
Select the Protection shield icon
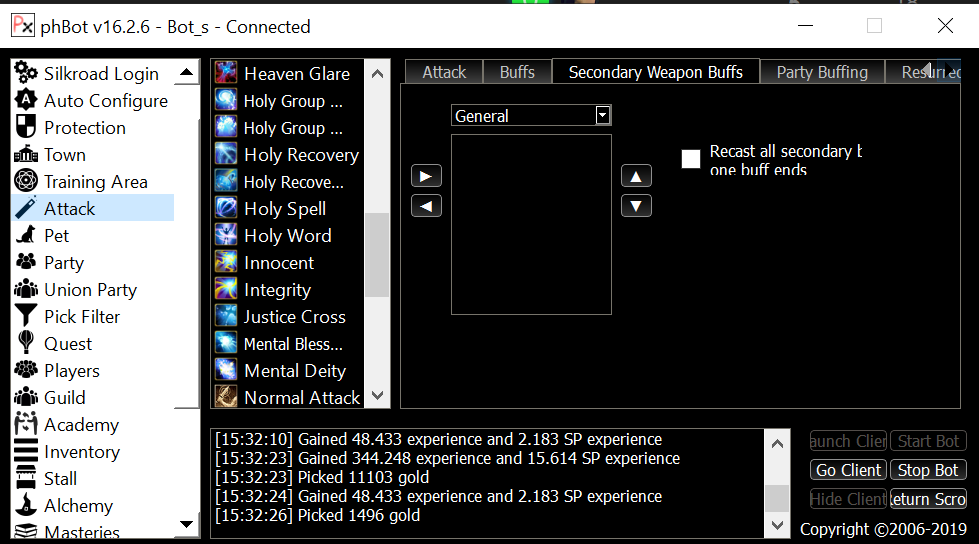(26, 128)
